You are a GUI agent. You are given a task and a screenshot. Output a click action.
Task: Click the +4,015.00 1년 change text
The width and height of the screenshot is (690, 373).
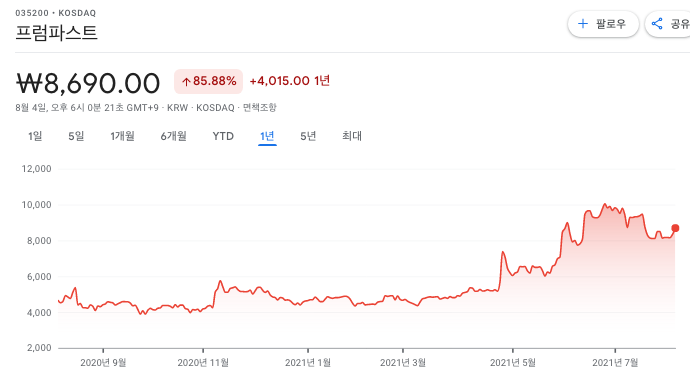point(290,81)
